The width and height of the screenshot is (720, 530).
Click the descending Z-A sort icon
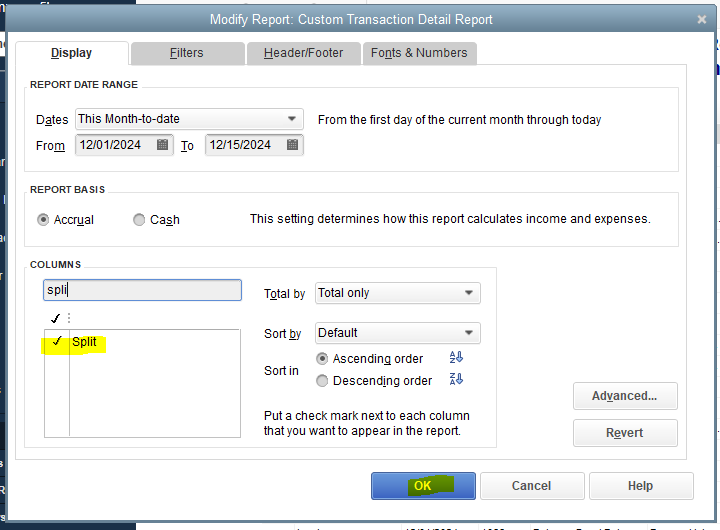[x=456, y=379]
